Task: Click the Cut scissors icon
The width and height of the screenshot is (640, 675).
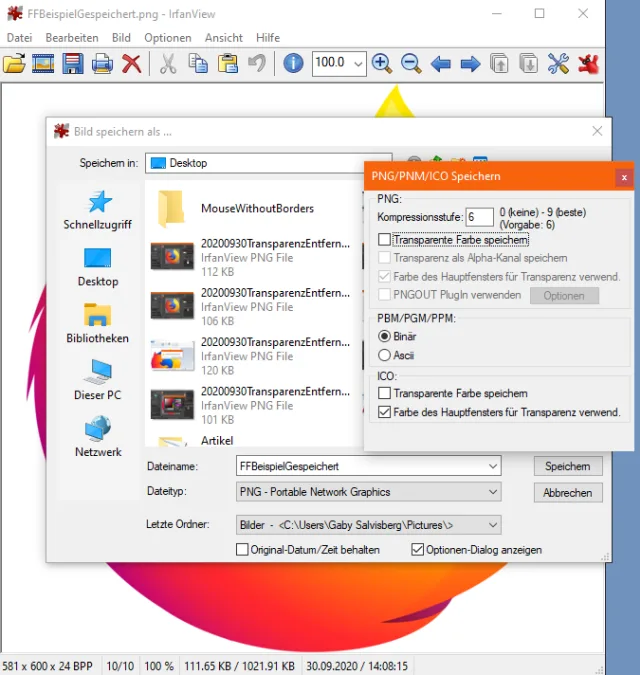Action: coord(168,64)
